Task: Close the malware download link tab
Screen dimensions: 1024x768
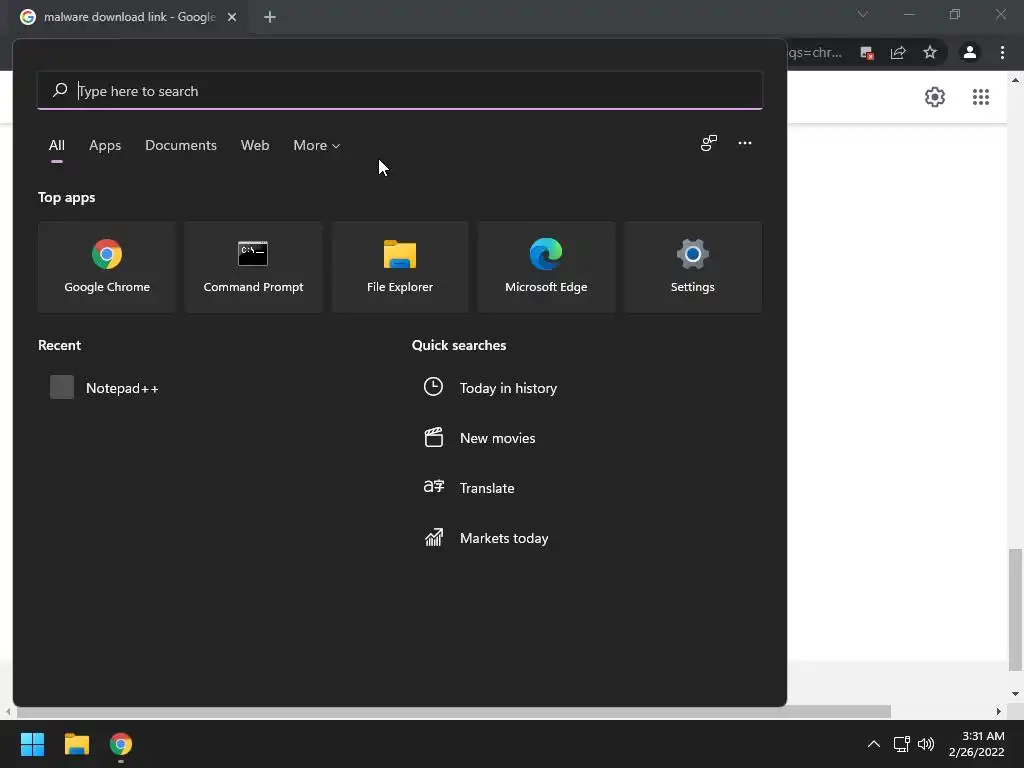Action: coord(232,17)
